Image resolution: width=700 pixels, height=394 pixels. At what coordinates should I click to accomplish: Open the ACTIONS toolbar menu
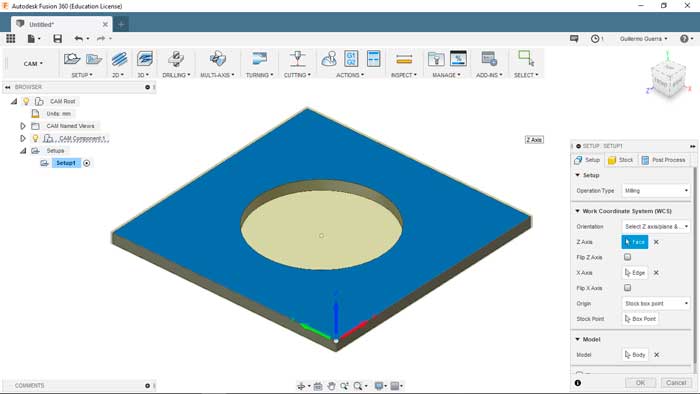(x=350, y=75)
